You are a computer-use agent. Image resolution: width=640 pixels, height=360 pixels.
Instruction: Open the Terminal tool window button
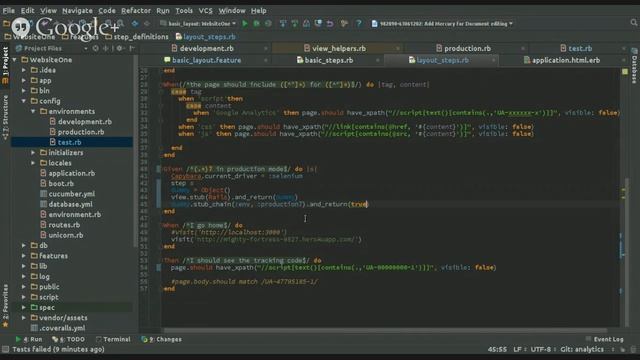[x=113, y=339]
